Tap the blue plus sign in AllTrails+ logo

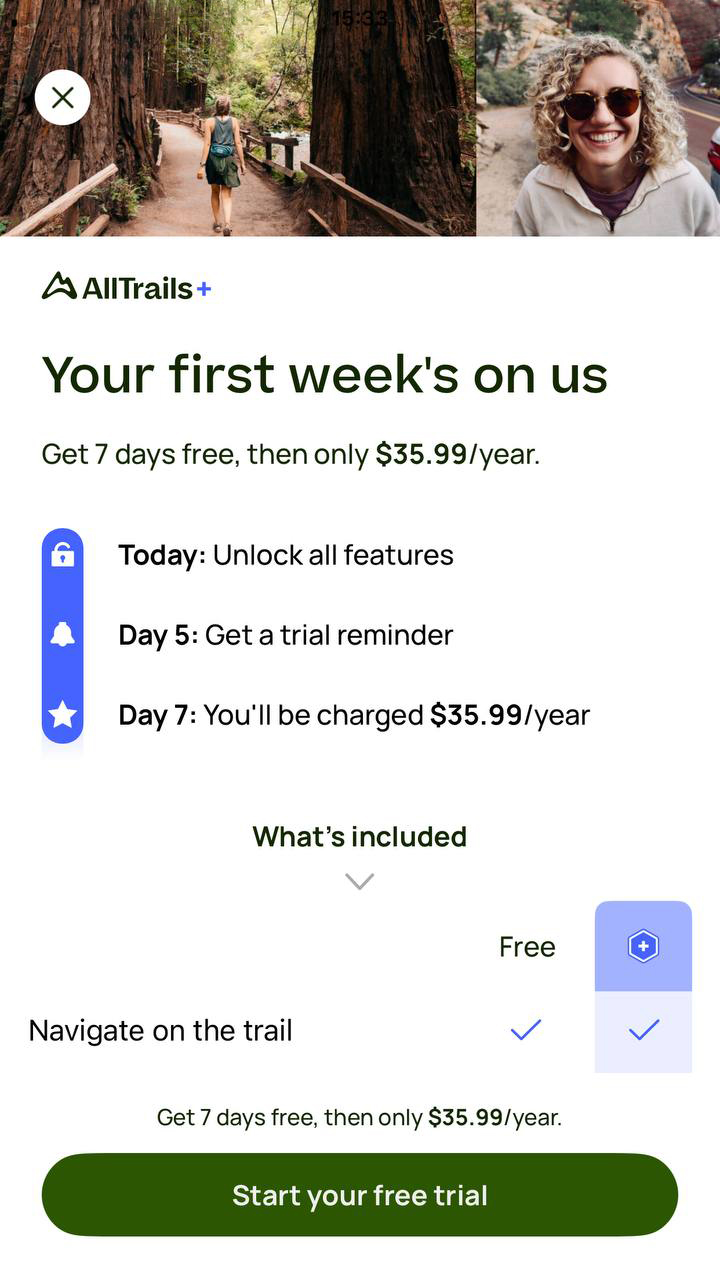(x=204, y=289)
